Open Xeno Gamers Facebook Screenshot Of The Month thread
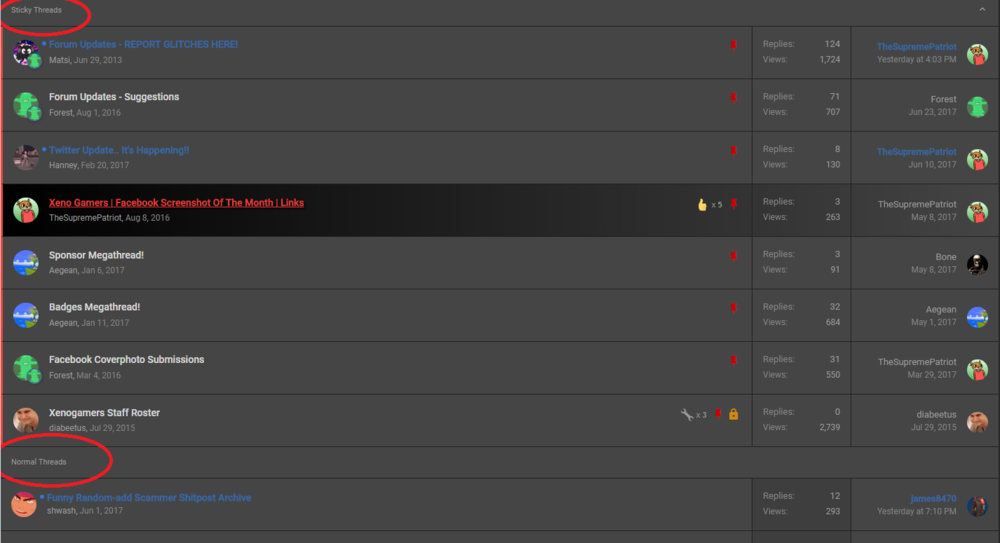 pos(176,203)
